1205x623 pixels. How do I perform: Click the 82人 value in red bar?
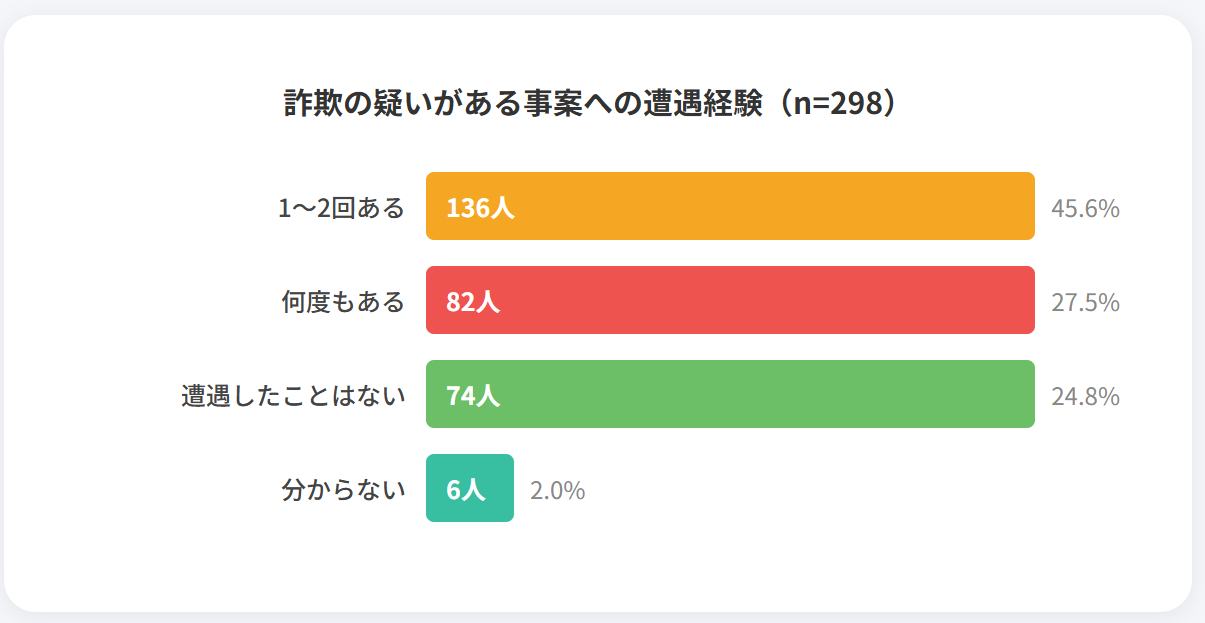click(x=473, y=301)
